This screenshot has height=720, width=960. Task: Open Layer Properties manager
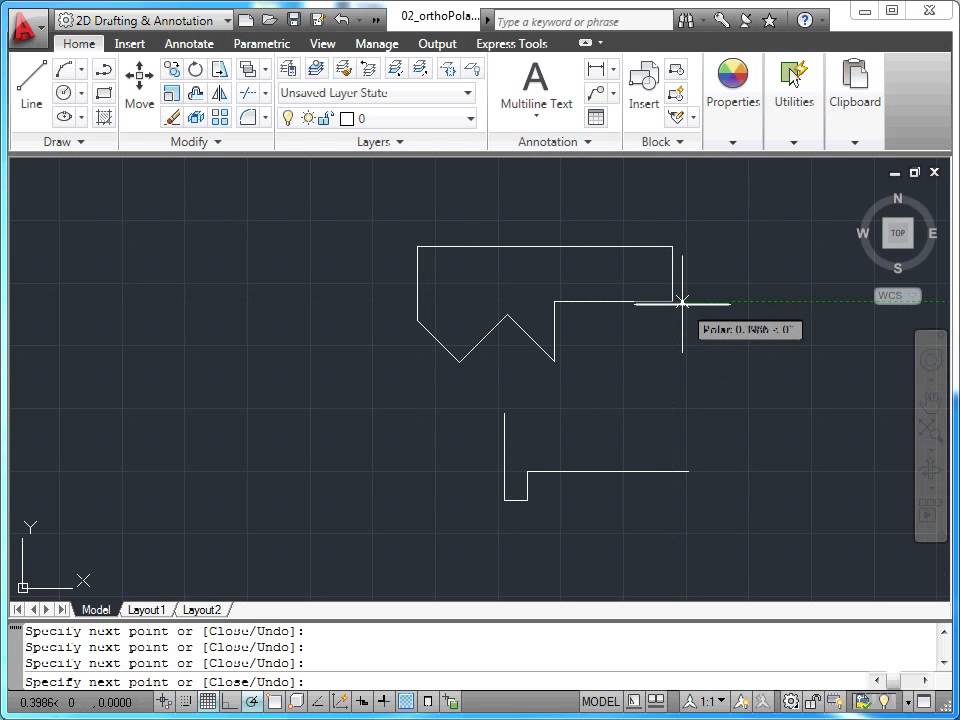pyautogui.click(x=288, y=68)
